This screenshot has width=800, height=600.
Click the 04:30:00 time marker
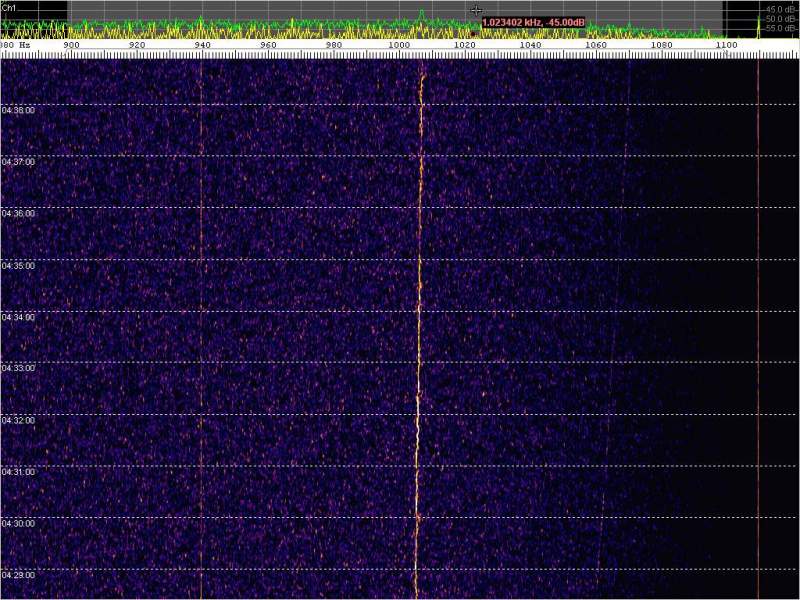(x=18, y=523)
